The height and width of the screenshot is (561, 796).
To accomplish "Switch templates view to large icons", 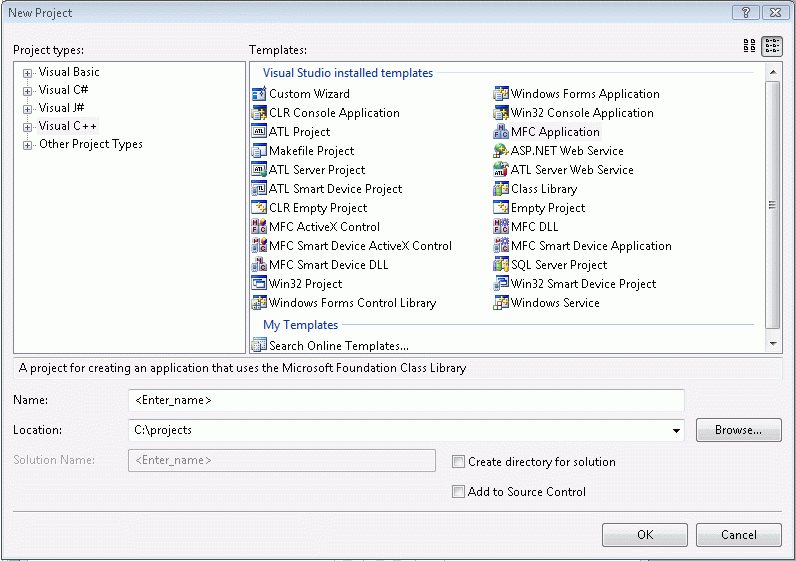I will [749, 46].
